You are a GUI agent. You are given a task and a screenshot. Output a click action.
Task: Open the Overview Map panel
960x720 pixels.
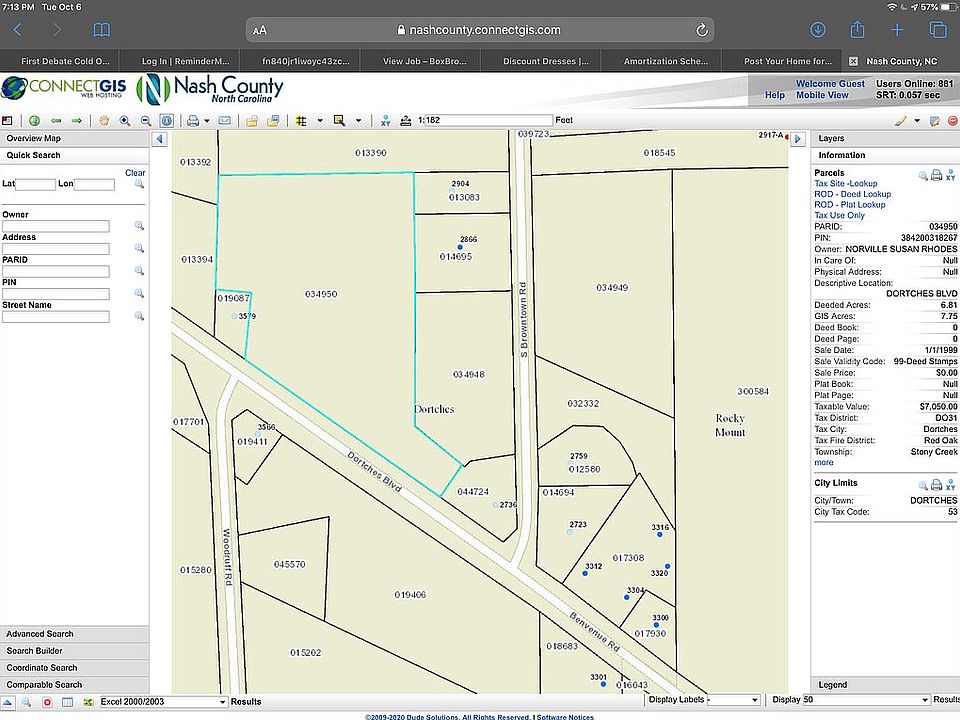click(74, 138)
